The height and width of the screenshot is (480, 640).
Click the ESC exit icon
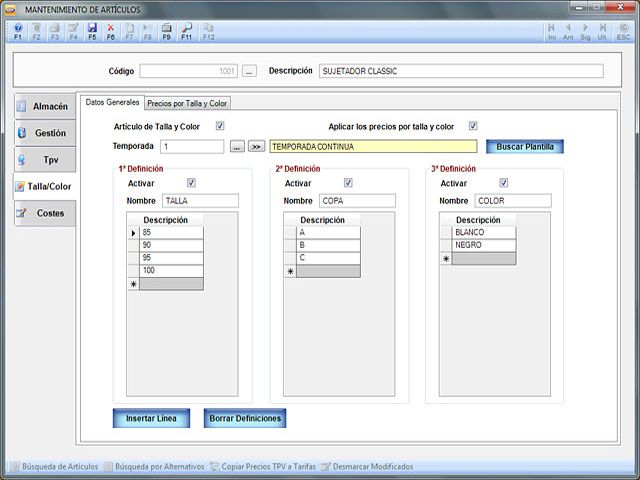click(x=623, y=31)
